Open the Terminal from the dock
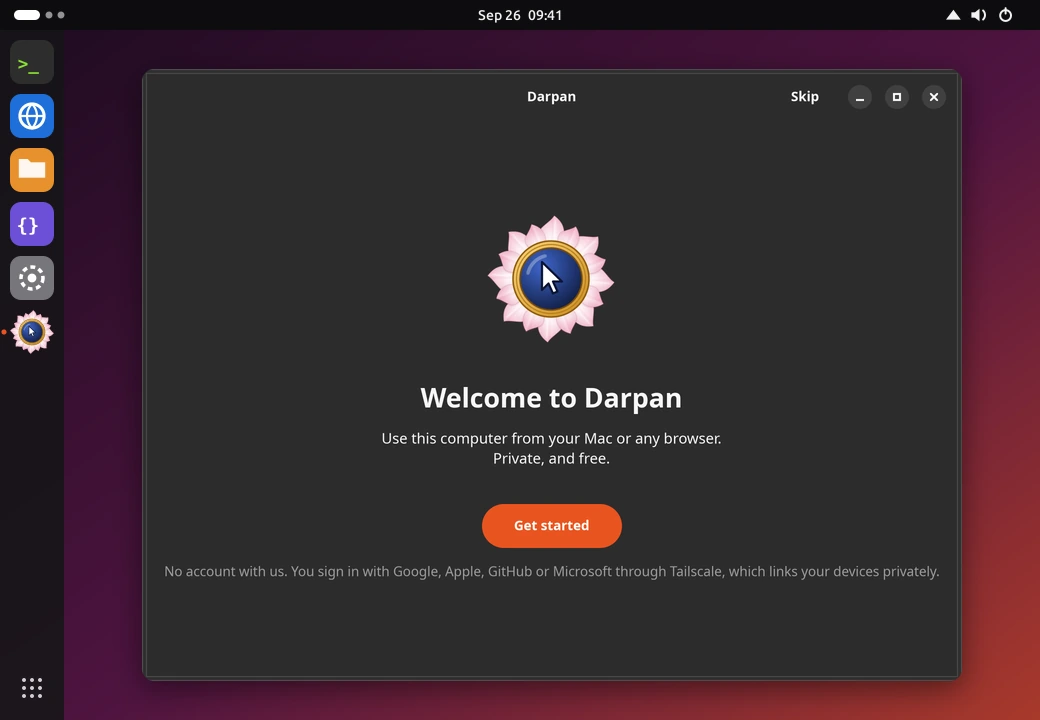This screenshot has width=1040, height=720. point(32,62)
